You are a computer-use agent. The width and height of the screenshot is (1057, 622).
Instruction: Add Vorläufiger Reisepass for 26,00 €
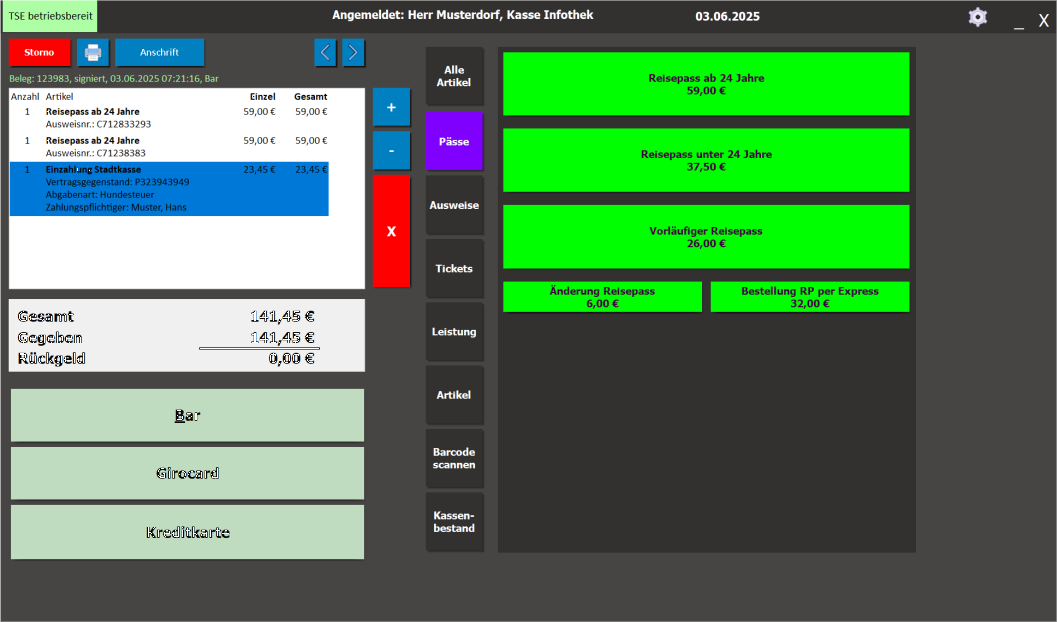705,237
